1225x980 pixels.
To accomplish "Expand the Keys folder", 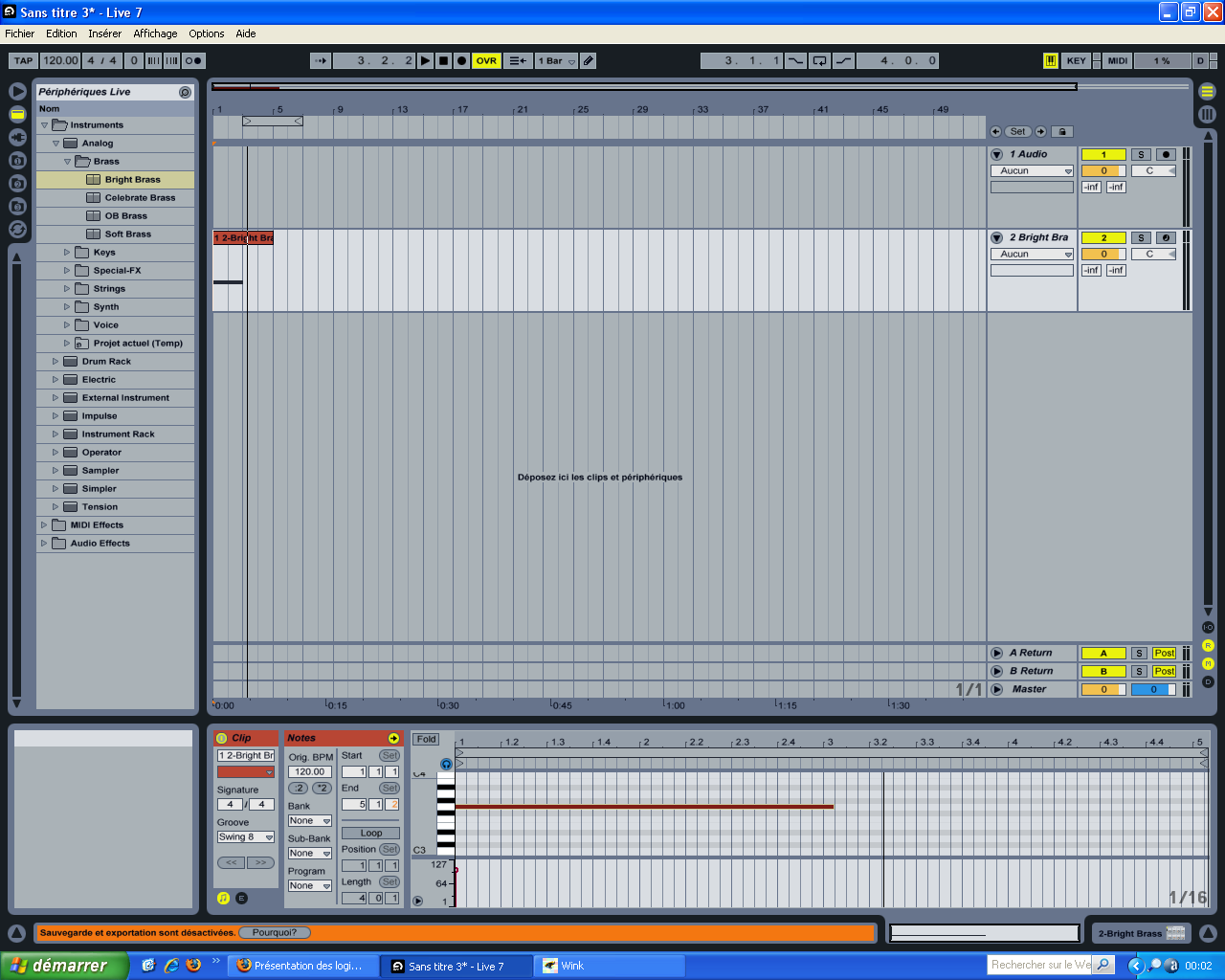I will click(67, 253).
